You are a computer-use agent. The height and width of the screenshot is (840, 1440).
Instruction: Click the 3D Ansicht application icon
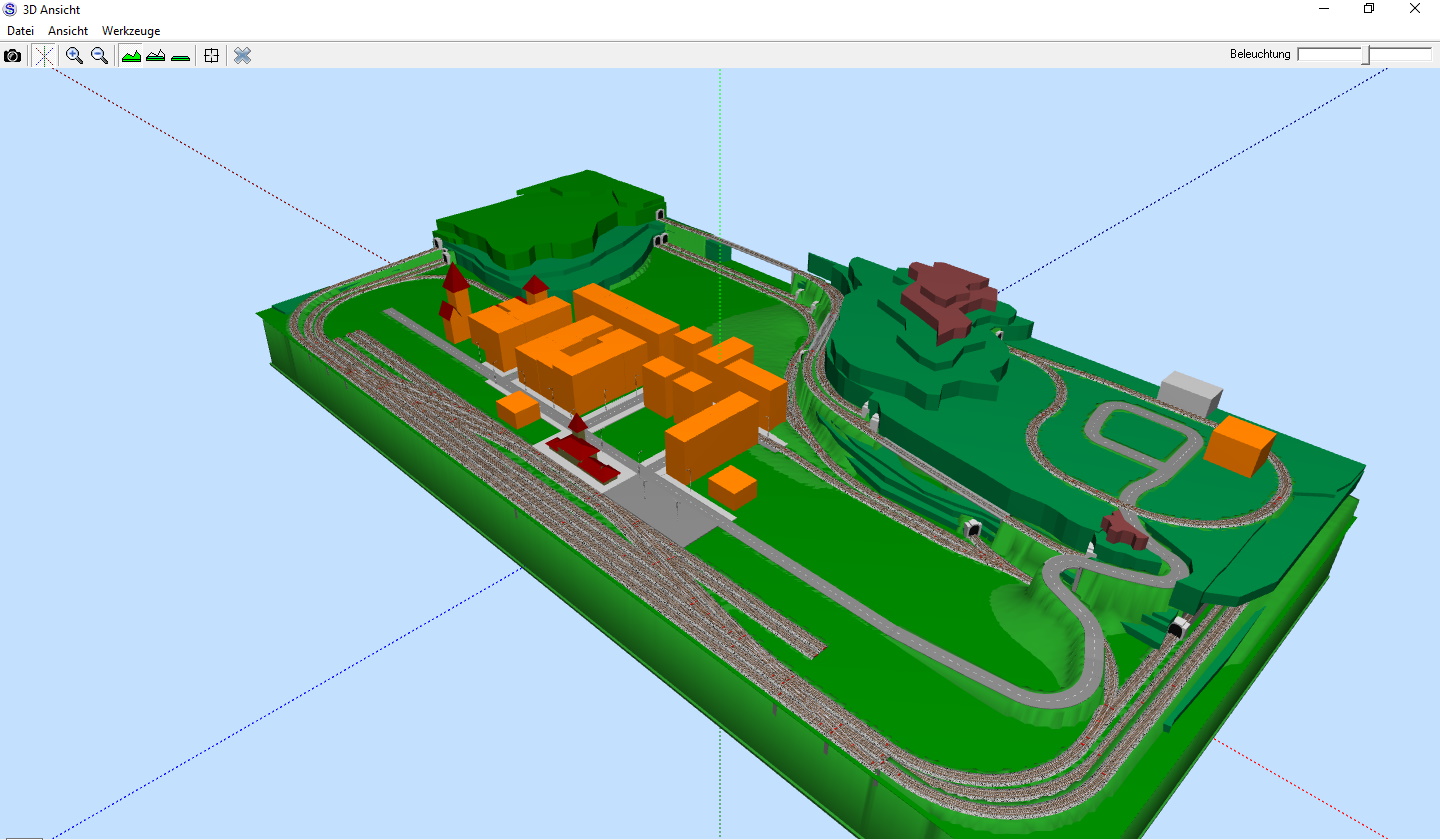pyautogui.click(x=10, y=9)
